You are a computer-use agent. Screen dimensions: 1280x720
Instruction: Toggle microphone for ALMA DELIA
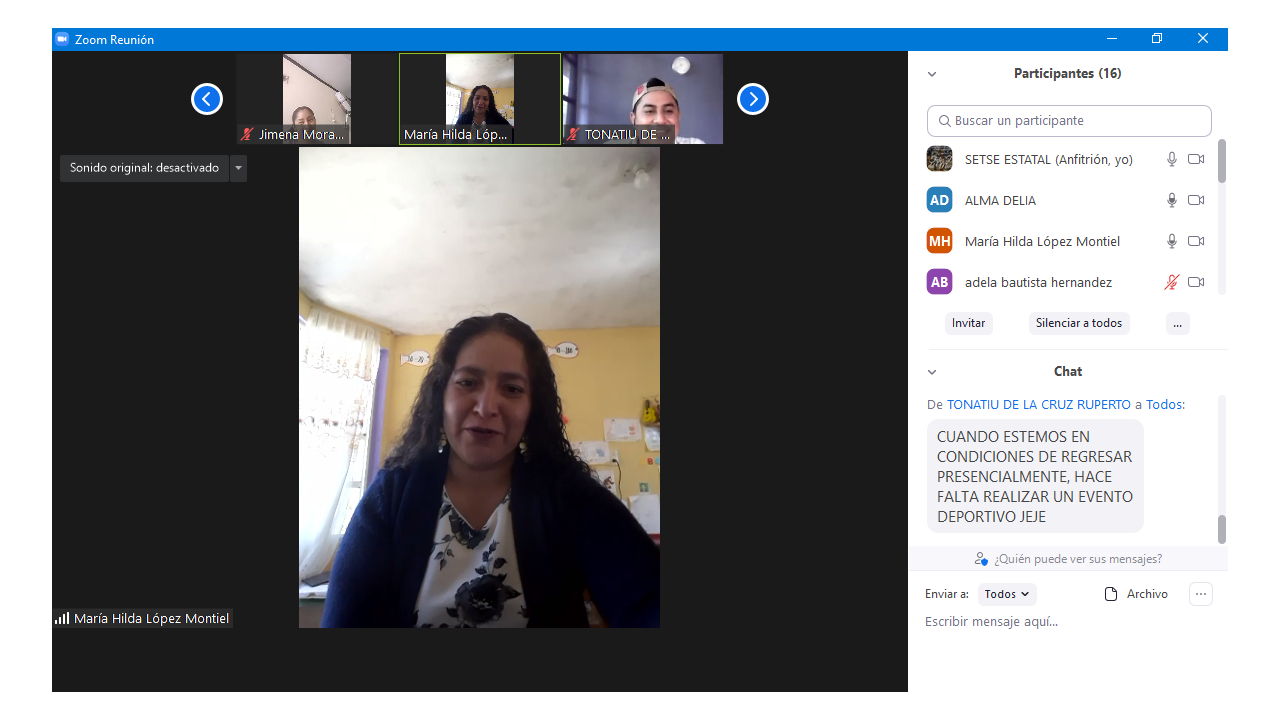pyautogui.click(x=1172, y=200)
